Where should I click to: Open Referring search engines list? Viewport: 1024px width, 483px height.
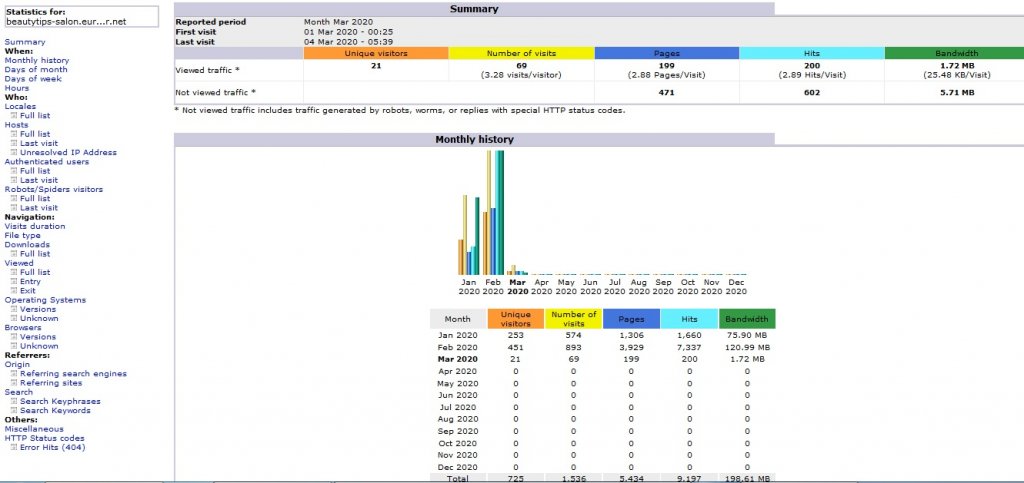[x=73, y=373]
